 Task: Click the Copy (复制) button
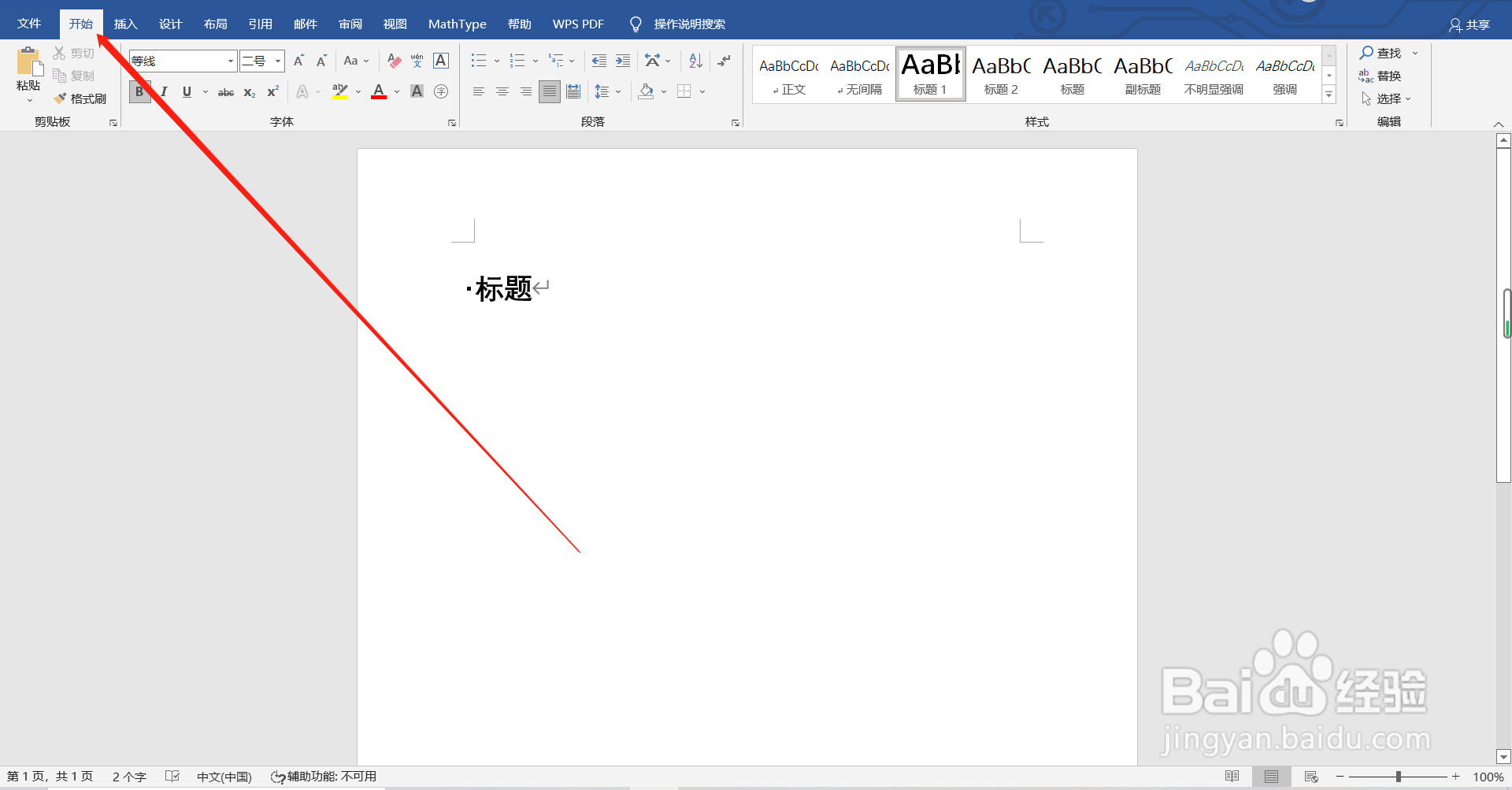pos(73,76)
